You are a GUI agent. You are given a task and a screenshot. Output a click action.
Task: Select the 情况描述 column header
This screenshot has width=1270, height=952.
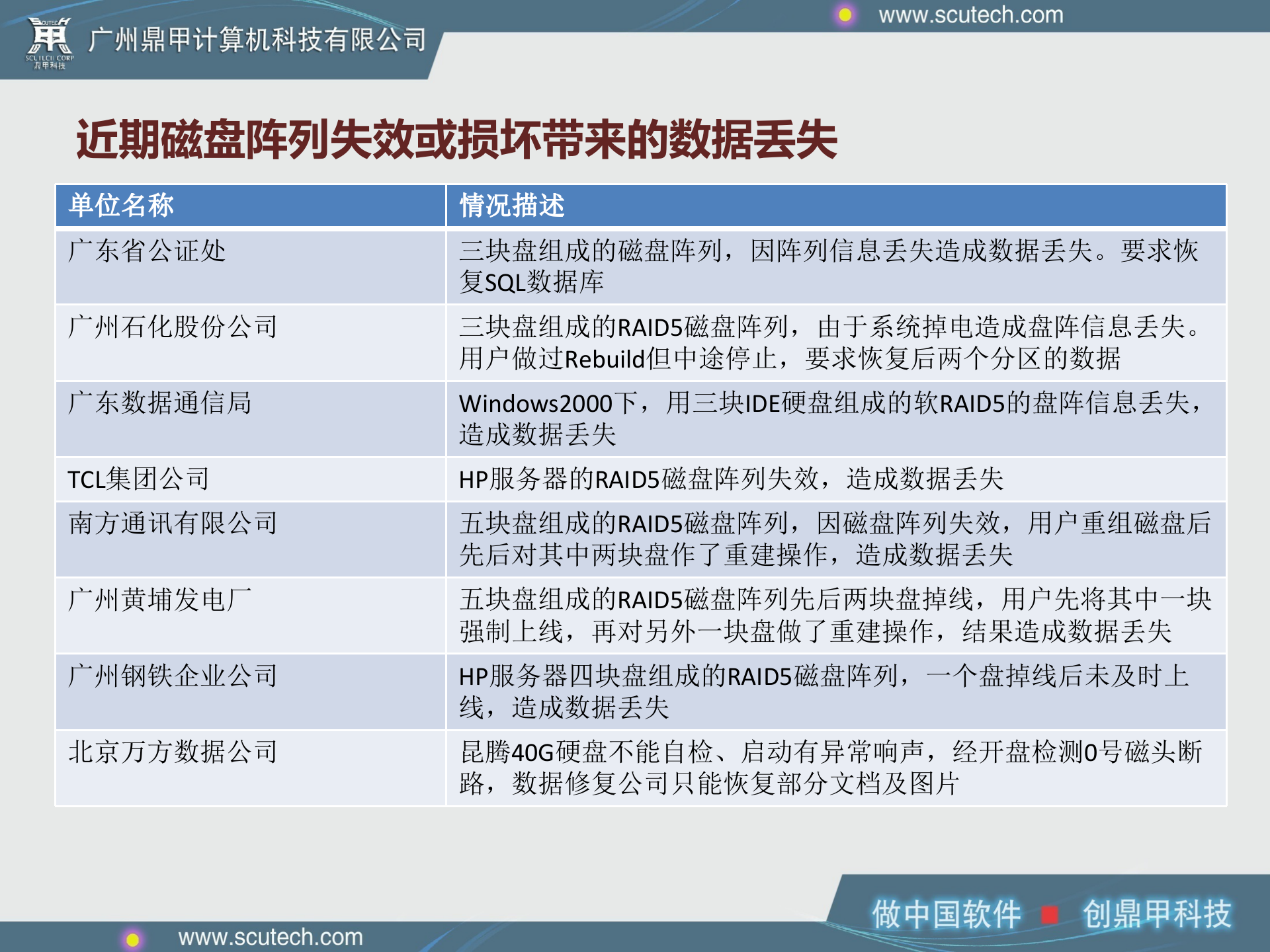click(x=513, y=206)
